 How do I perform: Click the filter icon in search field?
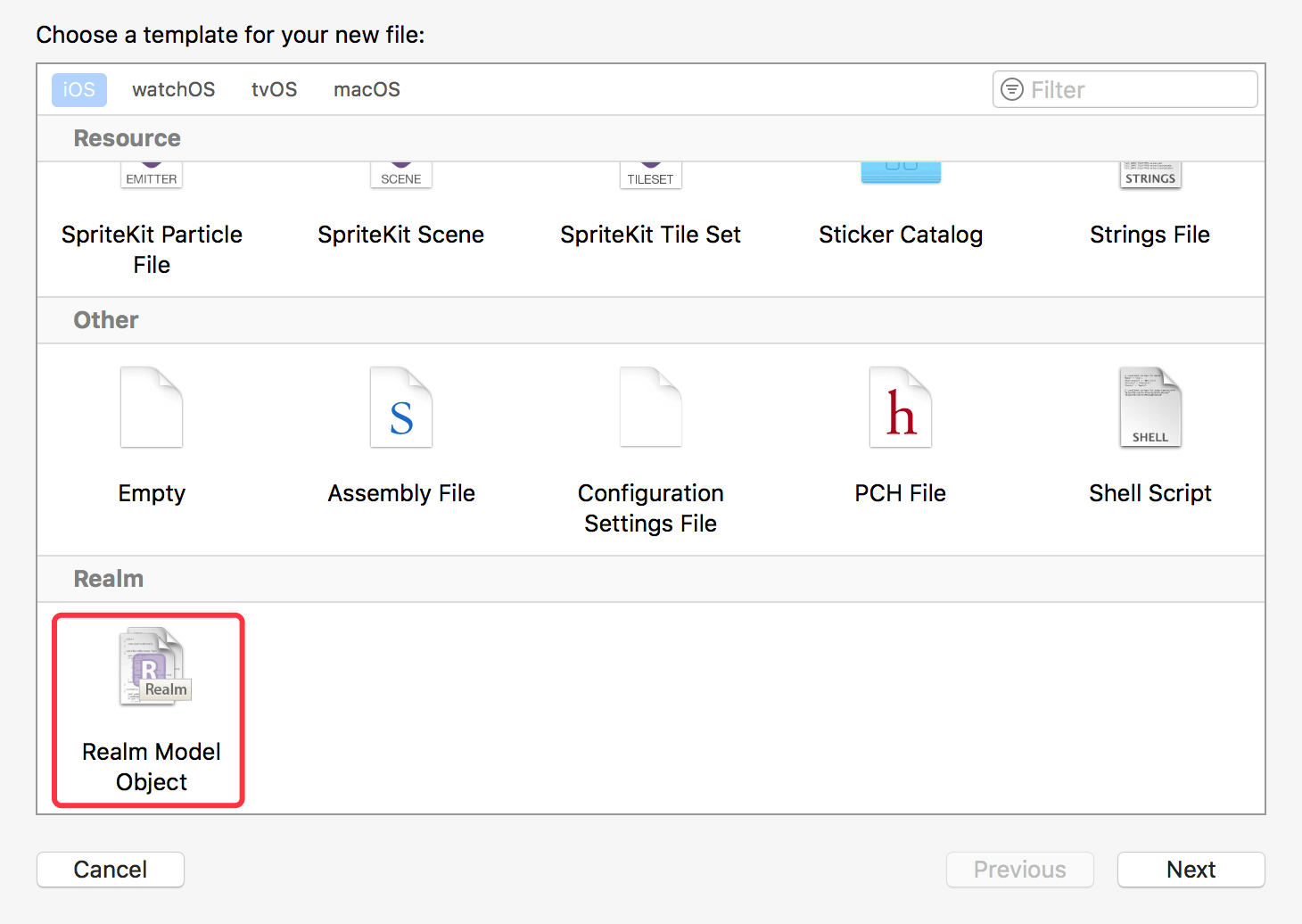pyautogui.click(x=1012, y=89)
